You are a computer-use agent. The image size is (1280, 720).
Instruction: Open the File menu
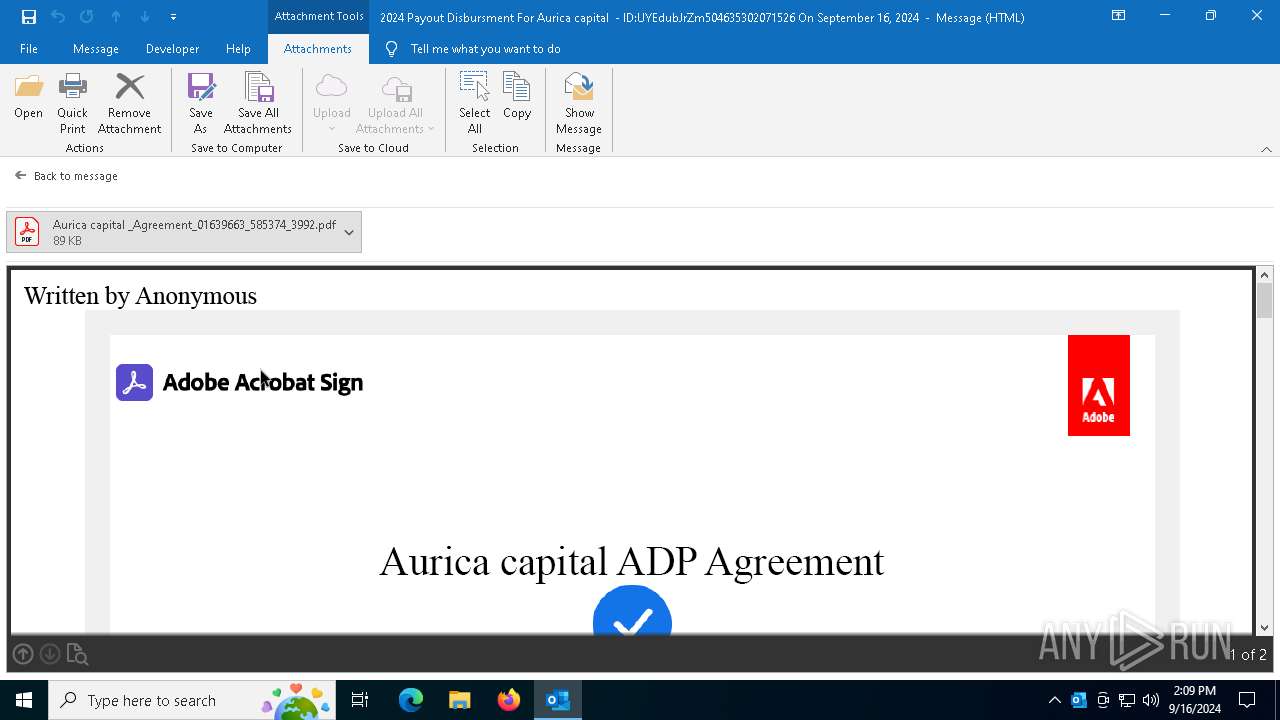(29, 49)
